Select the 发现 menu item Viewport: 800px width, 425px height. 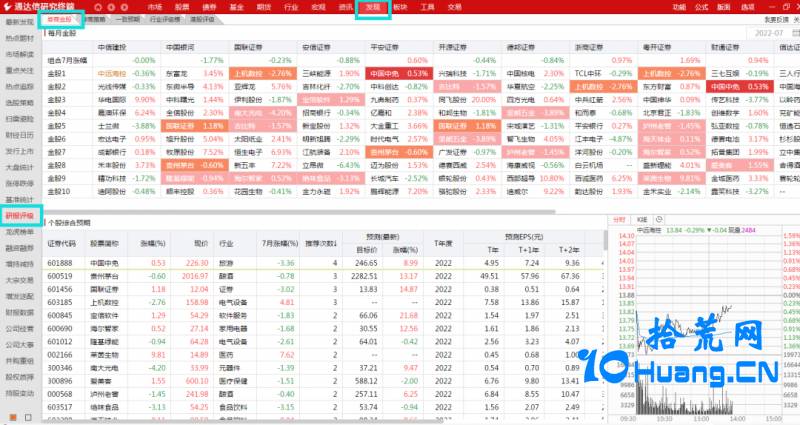[373, 7]
